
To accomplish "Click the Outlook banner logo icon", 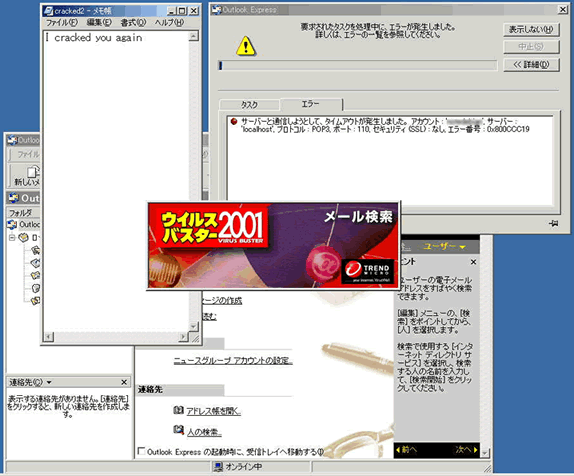I will (14, 198).
